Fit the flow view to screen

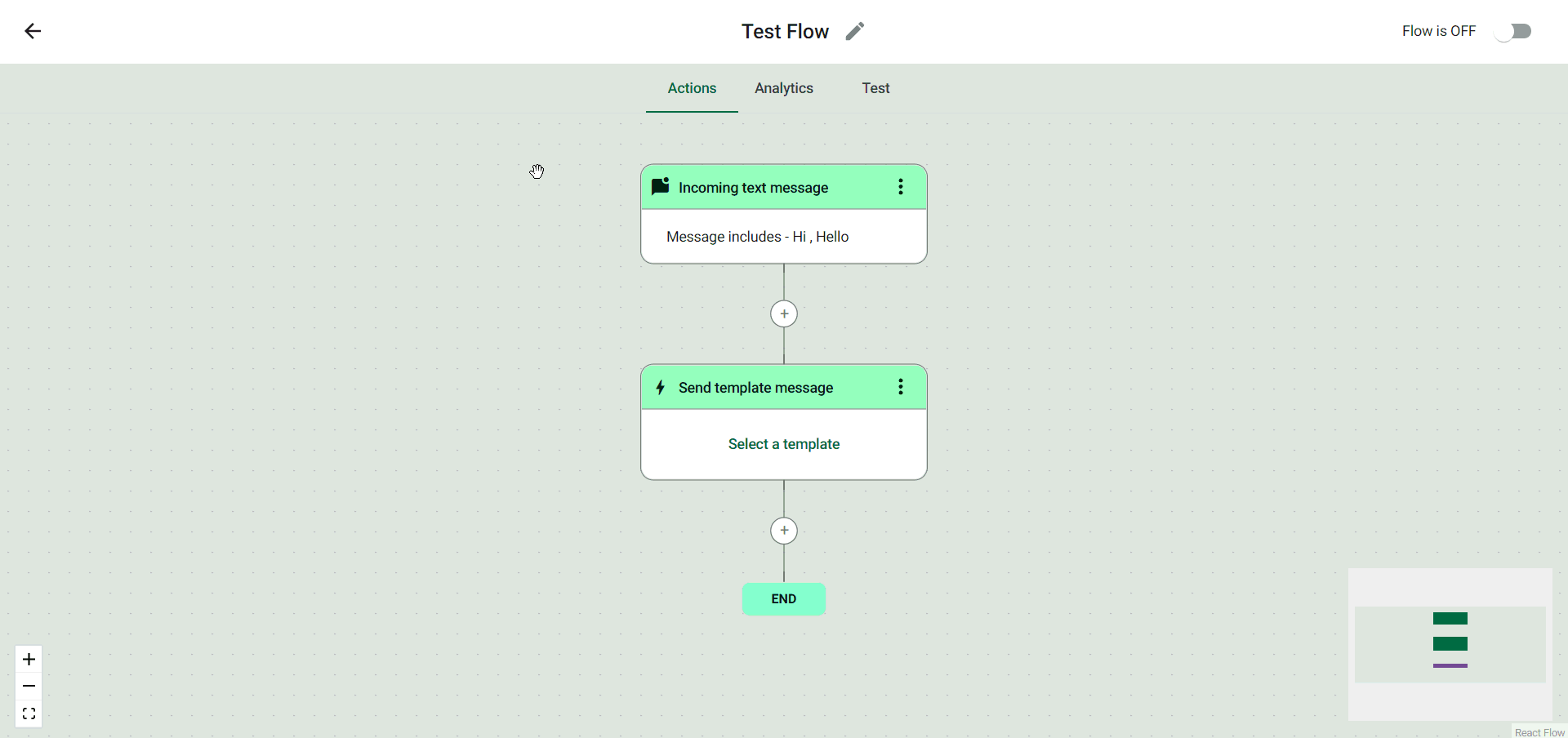[x=29, y=714]
